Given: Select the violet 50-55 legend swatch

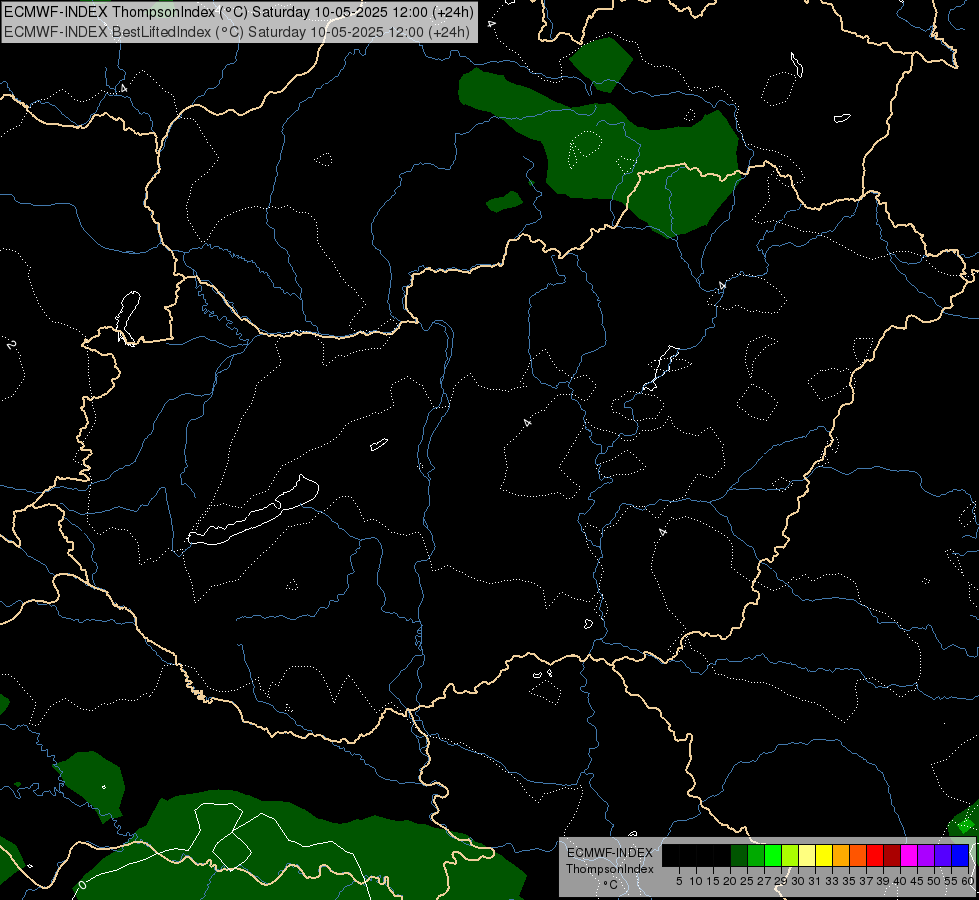Looking at the screenshot, I should click(x=943, y=855).
